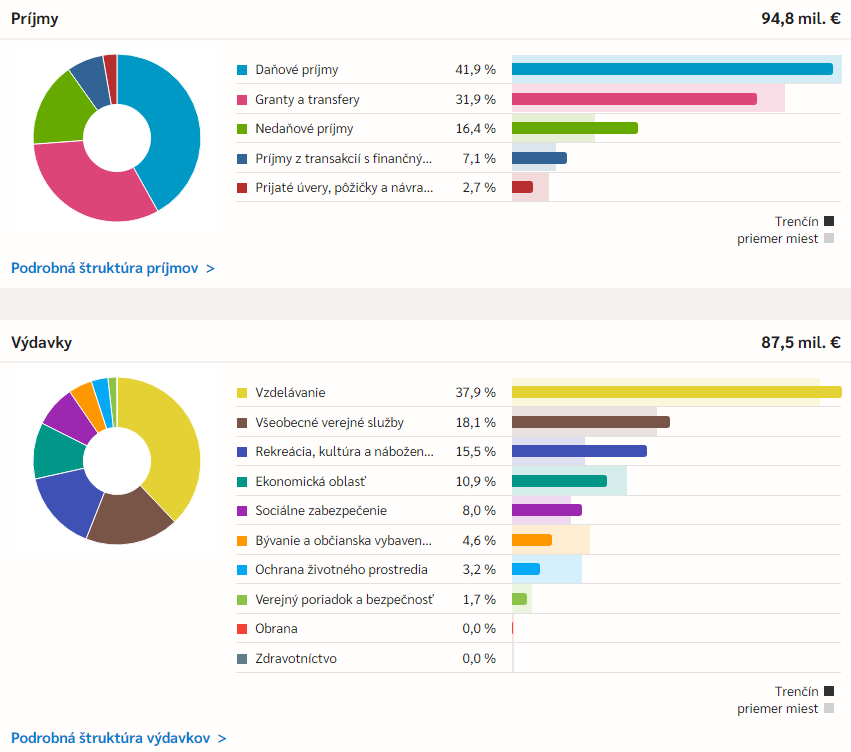Click the Daňové príjmy 41,9 % bar
The width and height of the screenshot is (851, 752).
pos(672,69)
